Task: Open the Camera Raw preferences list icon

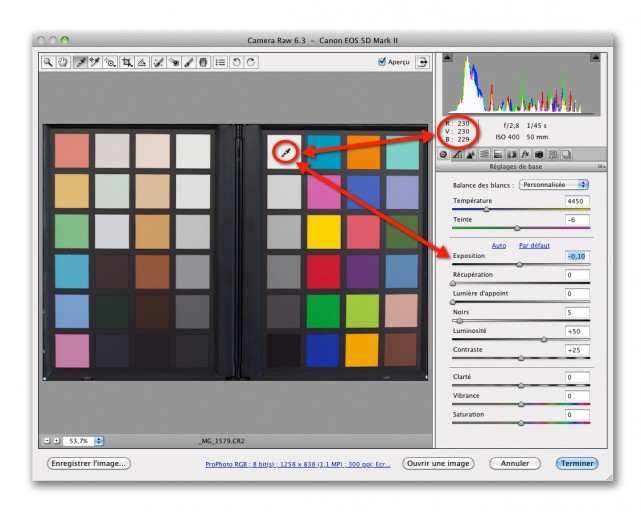Action: pos(220,62)
